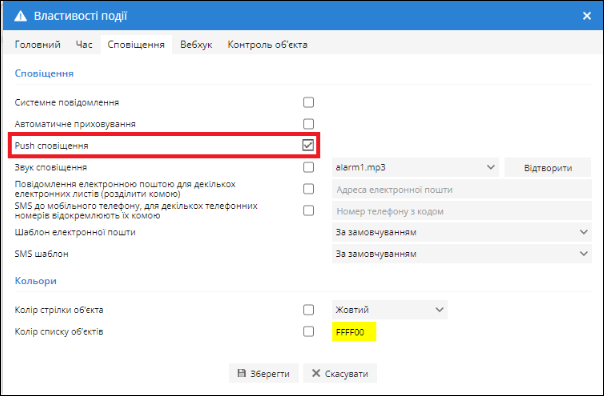Enable the Системне повідомлення checkbox
Viewport: 605px width, 396px height.
[308, 102]
